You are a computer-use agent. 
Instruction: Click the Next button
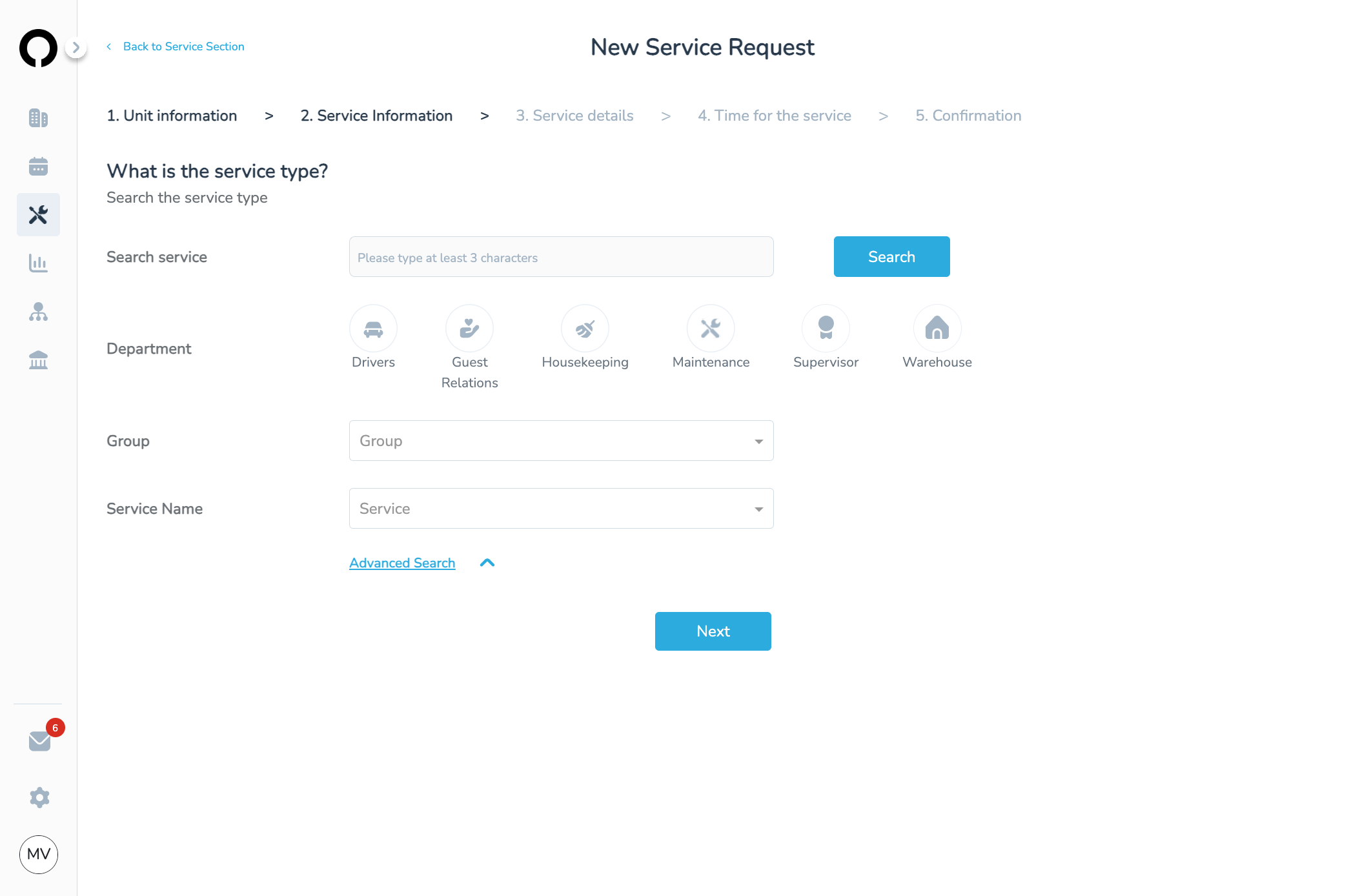[x=713, y=631]
